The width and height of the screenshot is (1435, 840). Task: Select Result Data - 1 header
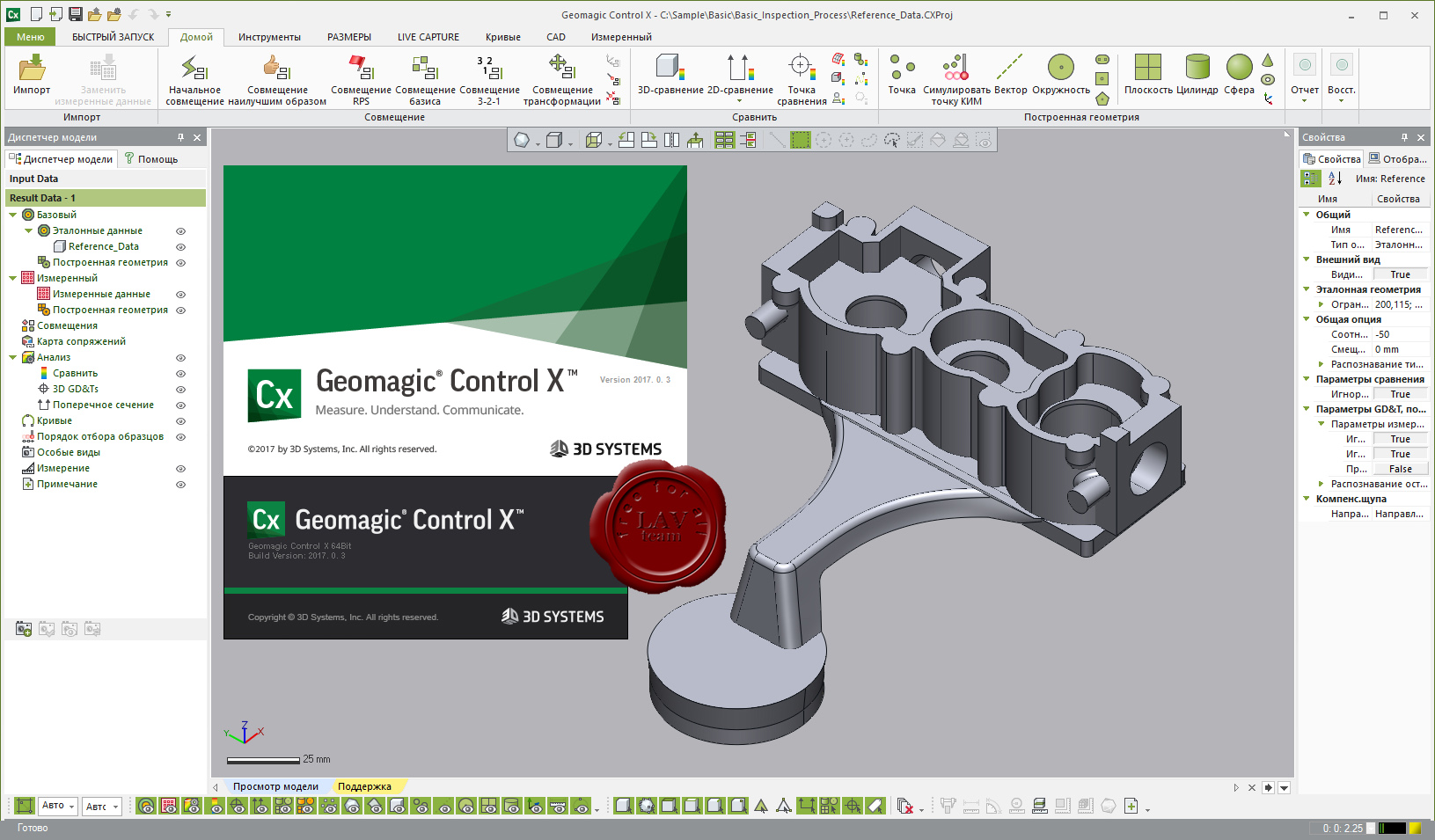(105, 198)
